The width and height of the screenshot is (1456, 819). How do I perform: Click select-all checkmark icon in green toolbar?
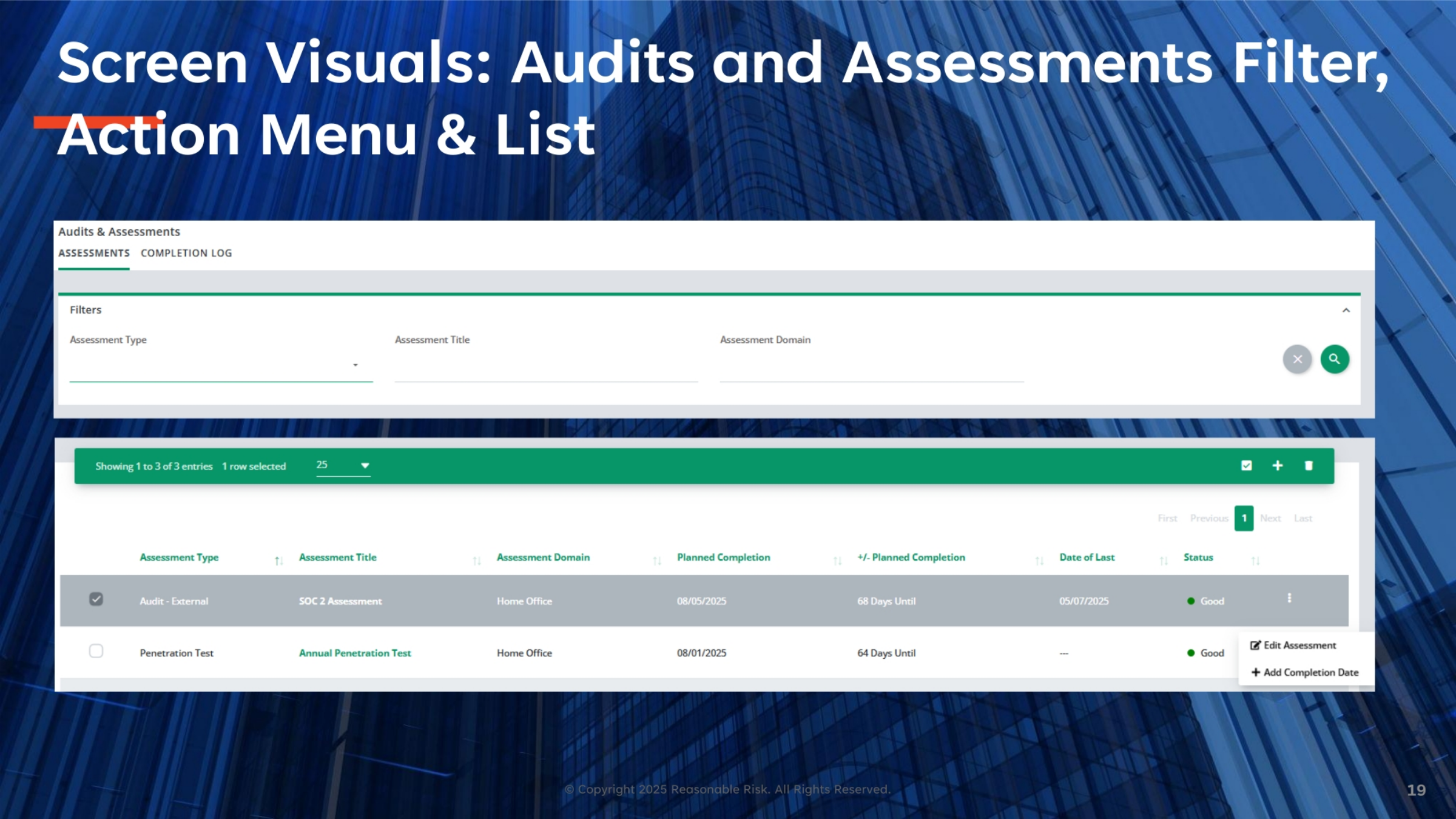(x=1246, y=465)
